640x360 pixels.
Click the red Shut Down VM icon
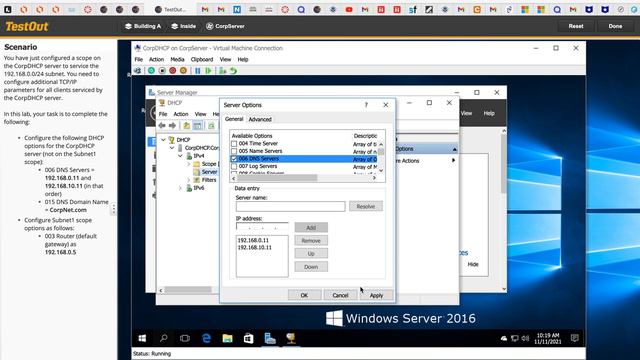pyautogui.click(x=173, y=71)
